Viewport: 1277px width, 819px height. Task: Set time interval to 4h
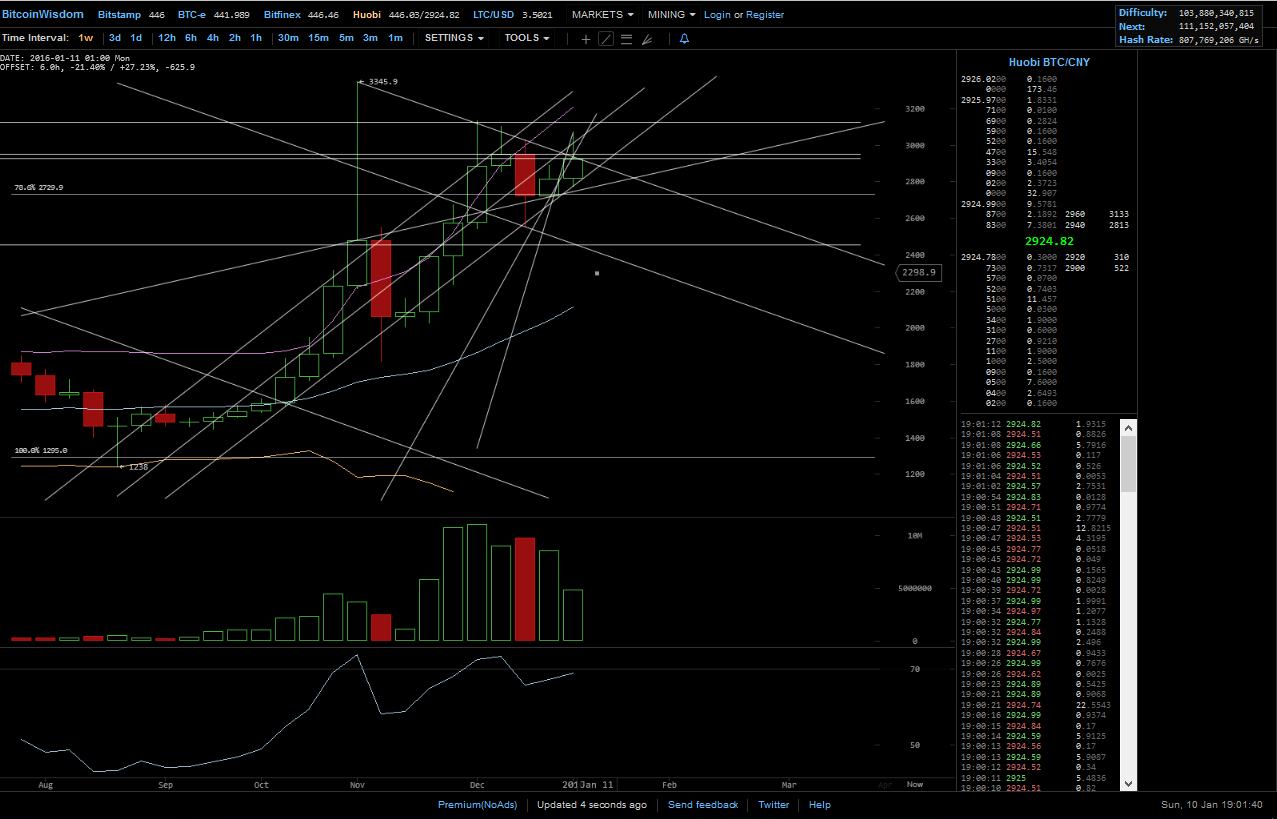tap(213, 38)
